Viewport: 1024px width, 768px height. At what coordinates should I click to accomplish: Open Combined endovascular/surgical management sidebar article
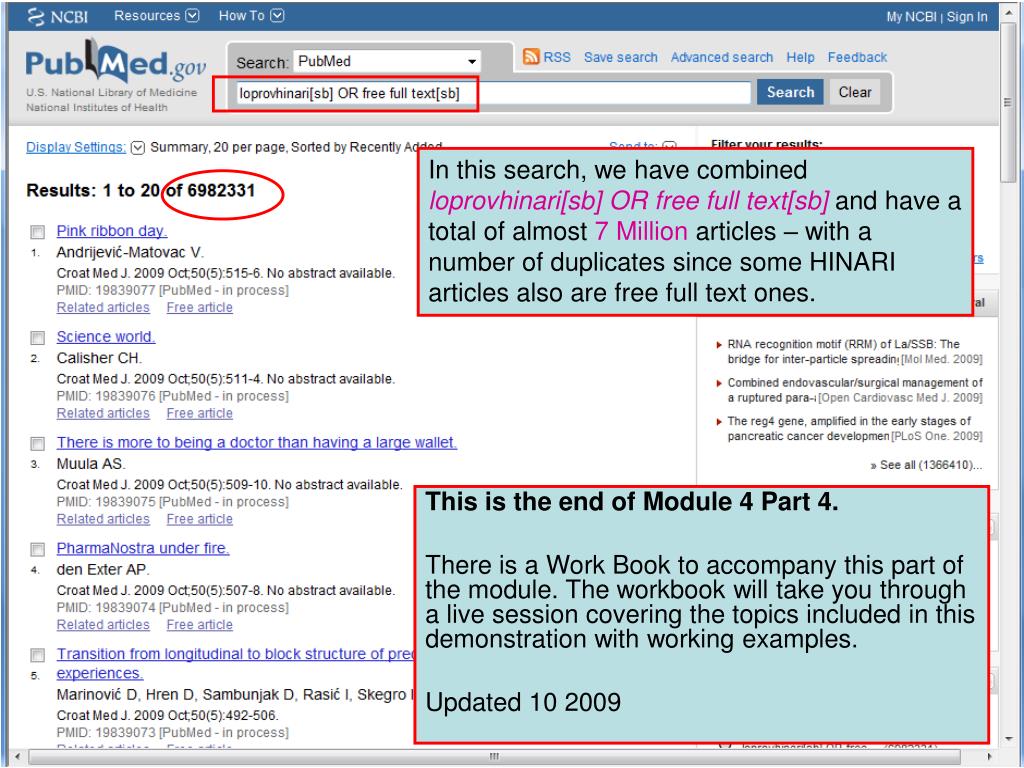(855, 390)
